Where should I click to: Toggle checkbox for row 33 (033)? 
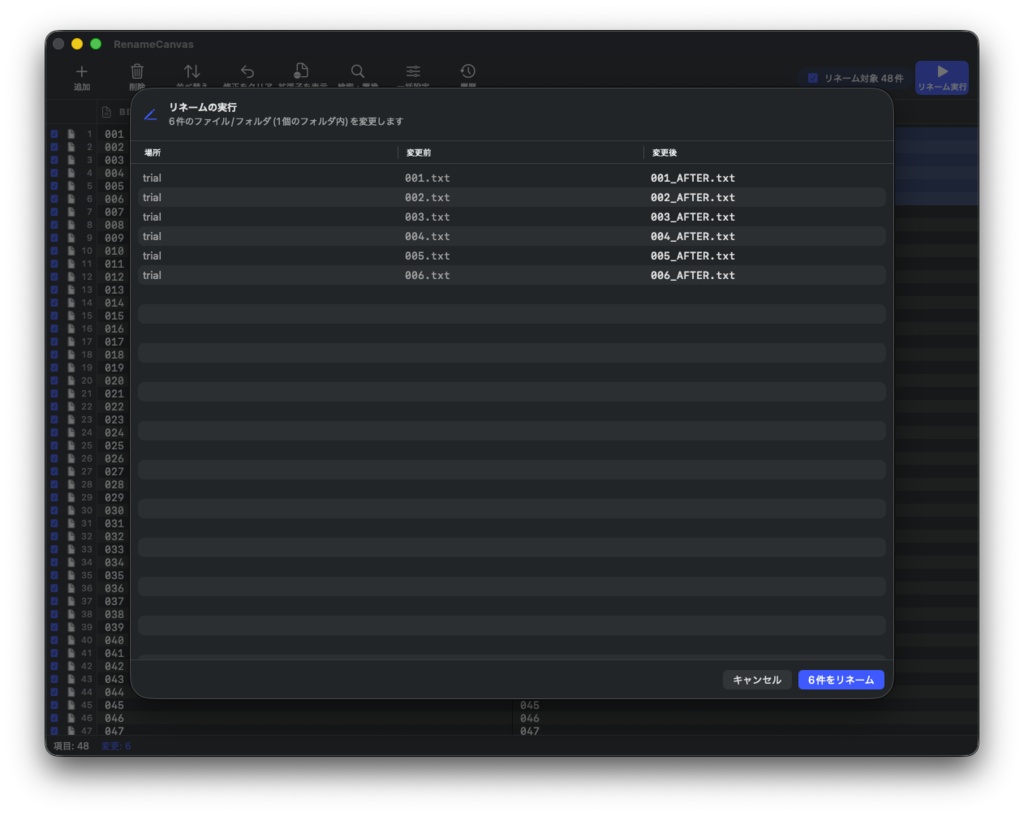[x=55, y=550]
